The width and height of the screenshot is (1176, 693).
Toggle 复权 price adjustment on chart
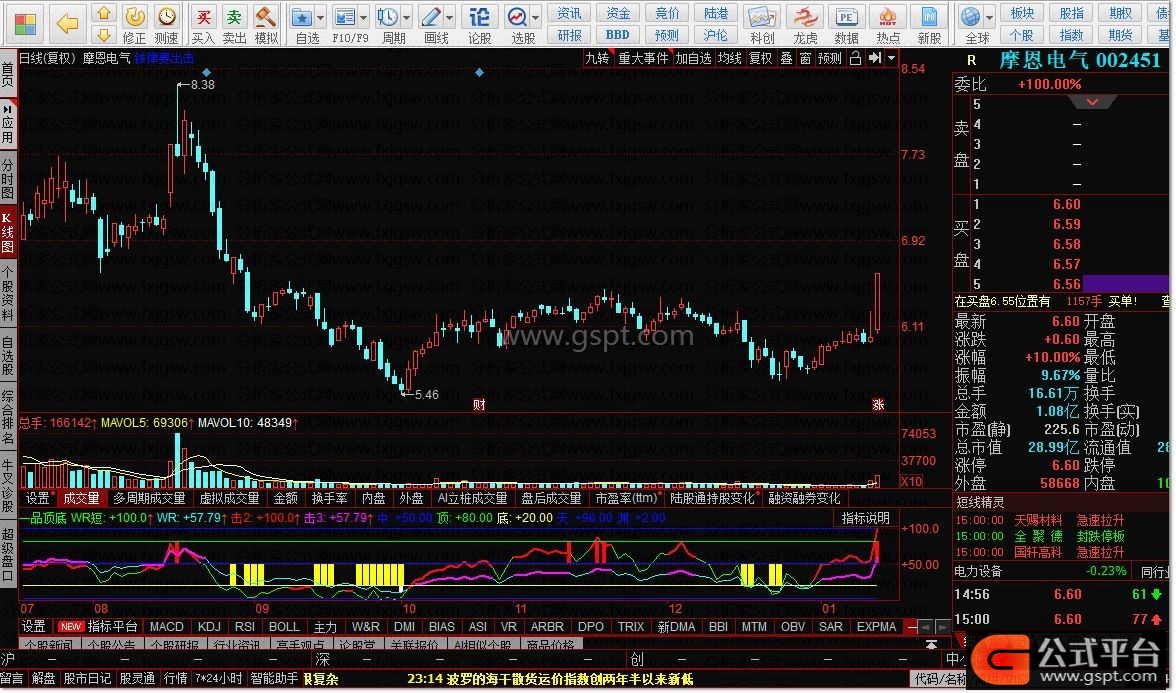tap(760, 58)
